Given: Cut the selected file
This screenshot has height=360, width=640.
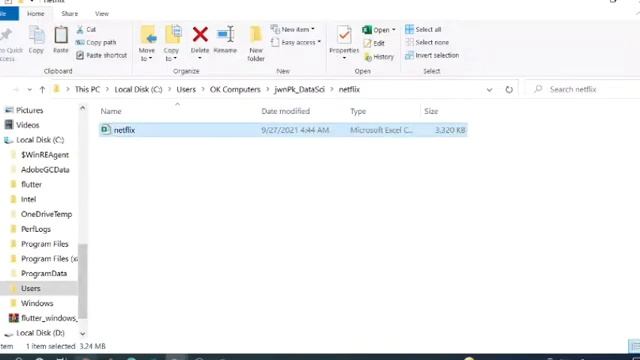Looking at the screenshot, I should pos(86,29).
